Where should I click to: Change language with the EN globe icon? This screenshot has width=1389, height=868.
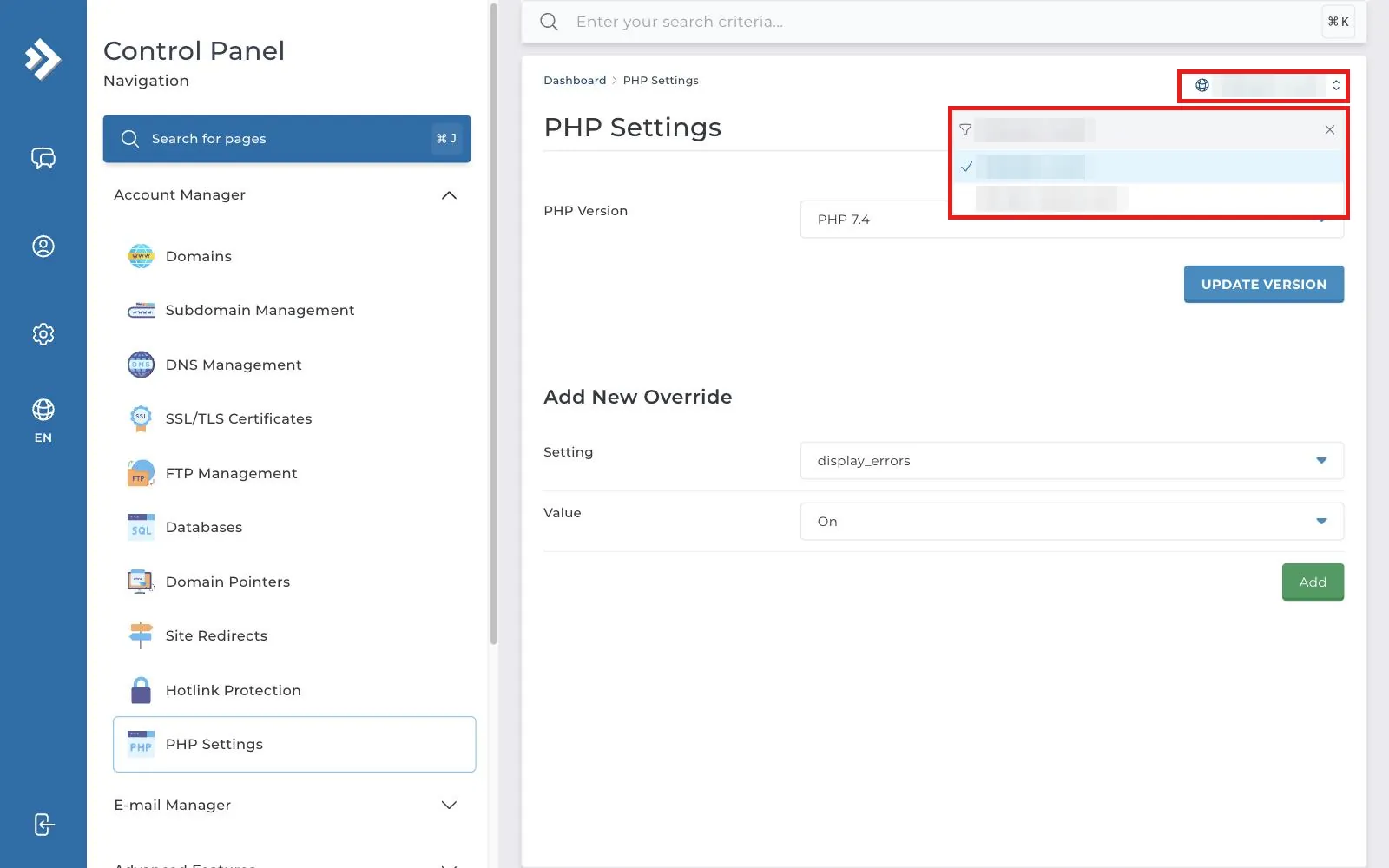(43, 420)
